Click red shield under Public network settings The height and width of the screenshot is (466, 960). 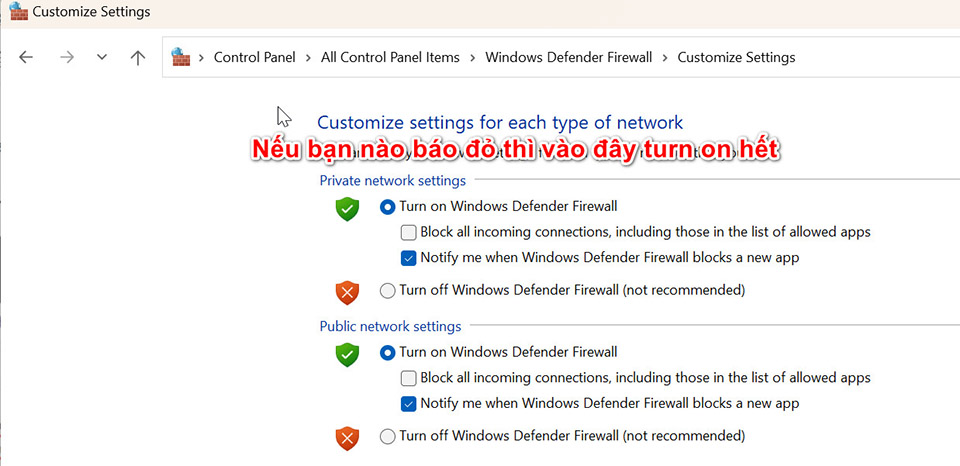[347, 437]
